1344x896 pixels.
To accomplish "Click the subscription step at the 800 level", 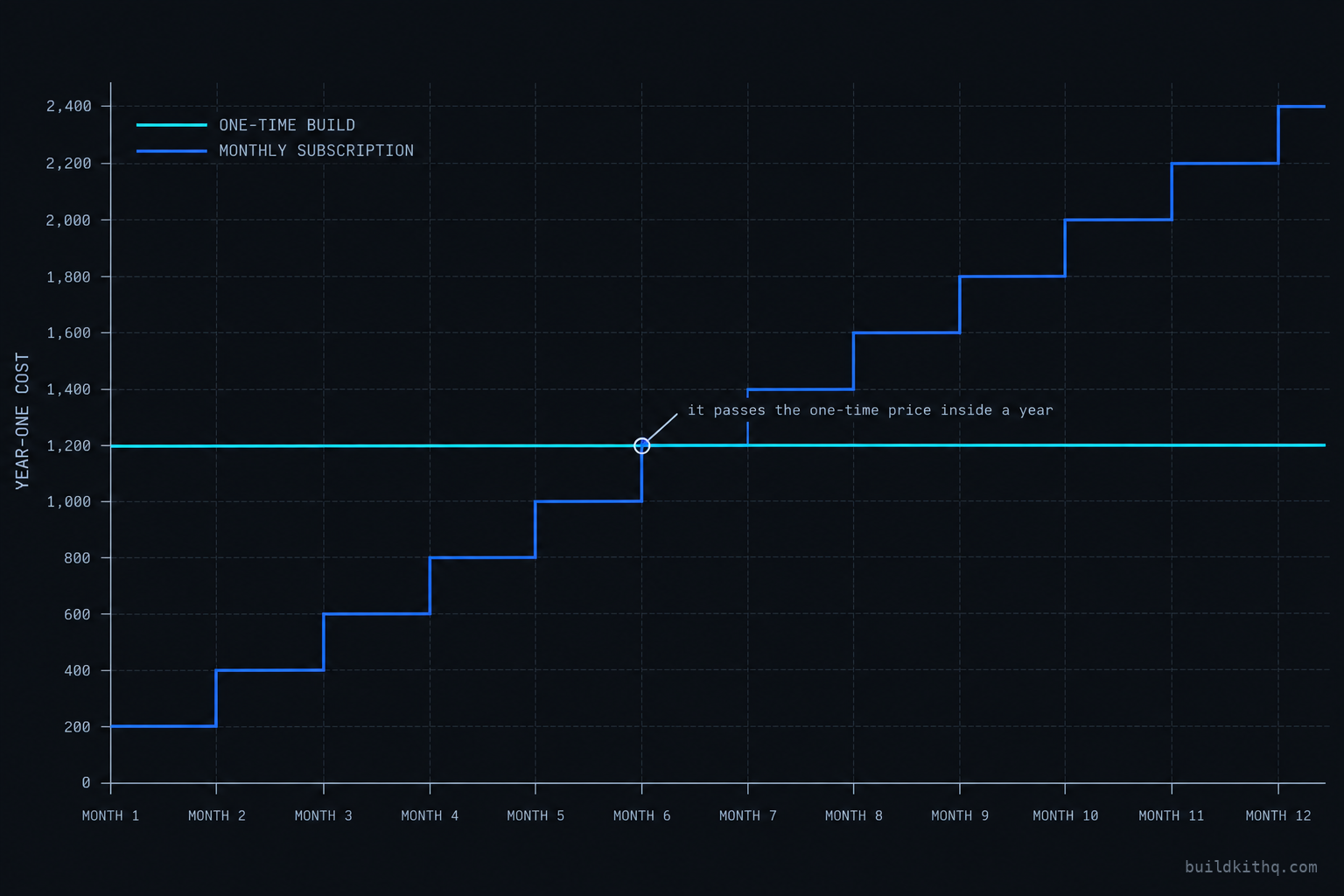I will (483, 557).
